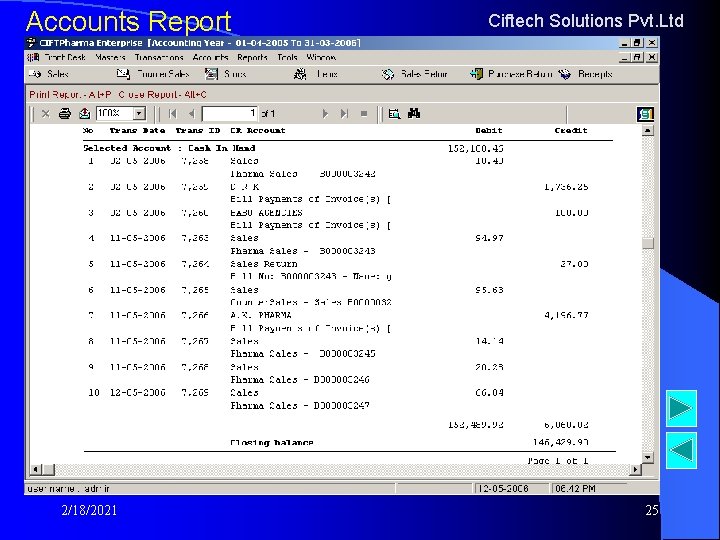Open the 100% zoom dropdown
The image size is (720, 540).
139,113
